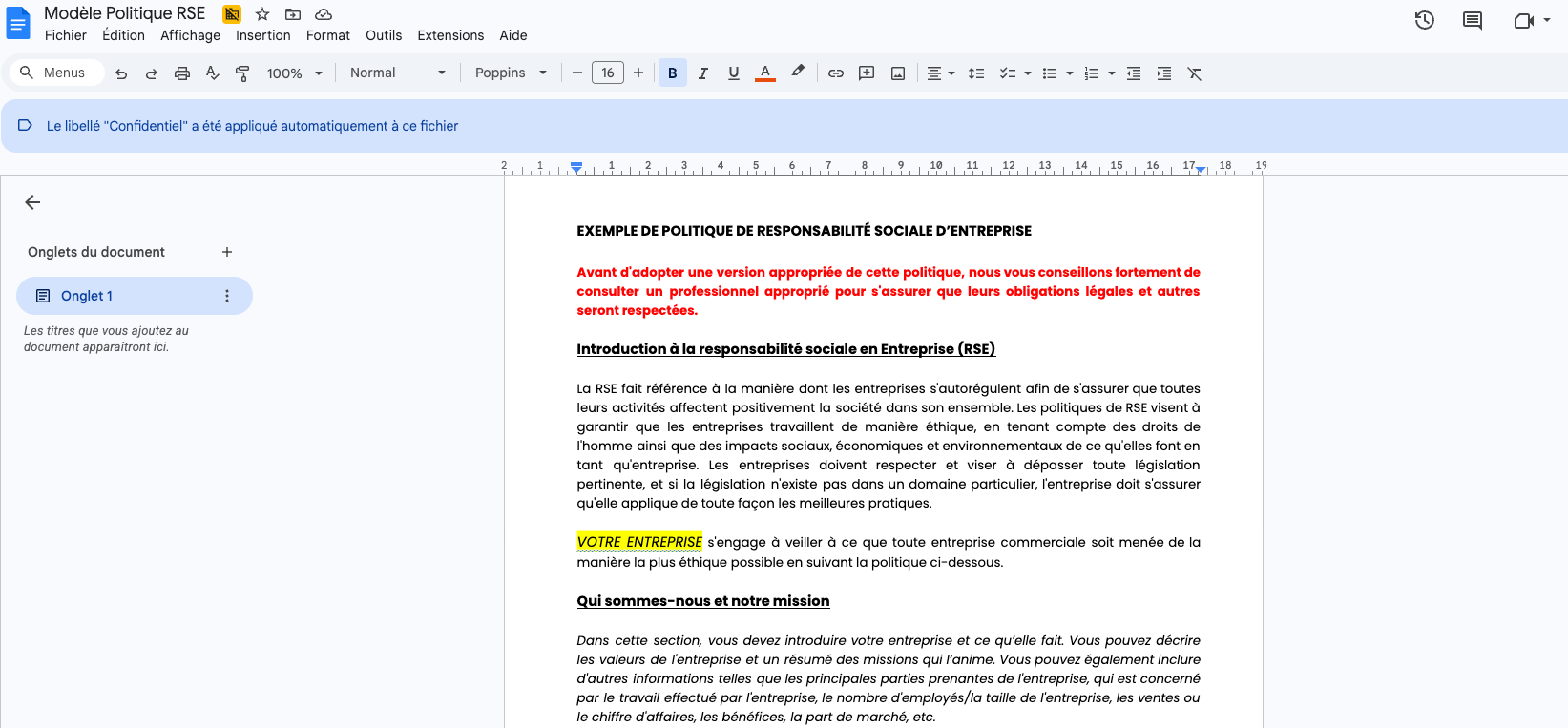The width and height of the screenshot is (1568, 728).
Task: Open the highlight color marker tool
Action: 798,72
